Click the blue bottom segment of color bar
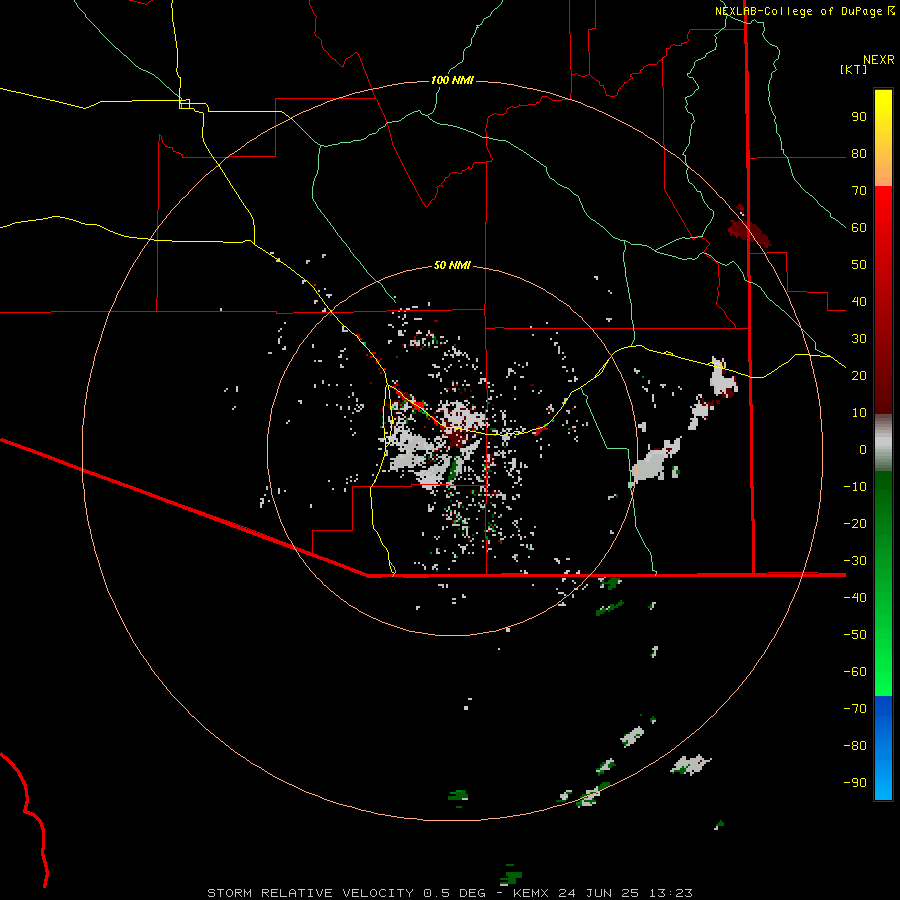 (883, 748)
